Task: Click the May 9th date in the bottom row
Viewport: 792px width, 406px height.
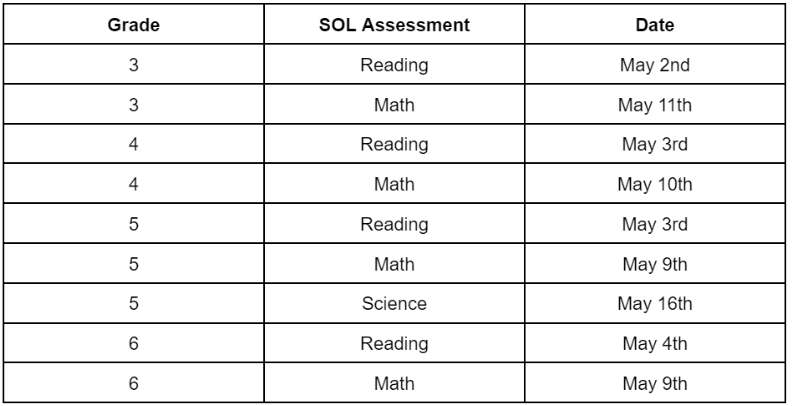Action: (x=654, y=383)
